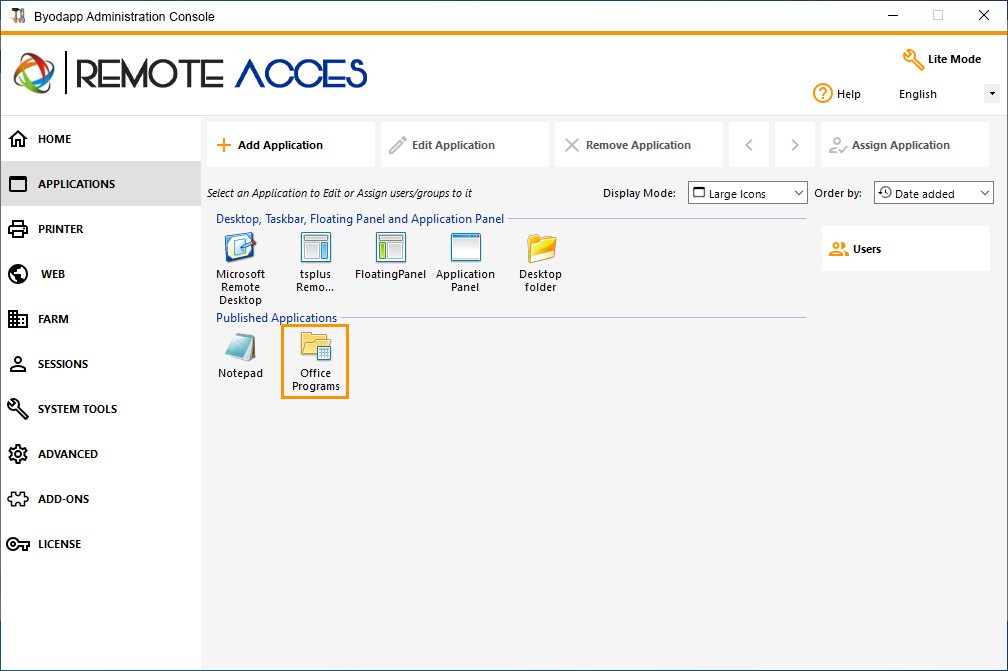This screenshot has width=1008, height=671.
Task: Open the SESSIONS section
Action: (101, 364)
